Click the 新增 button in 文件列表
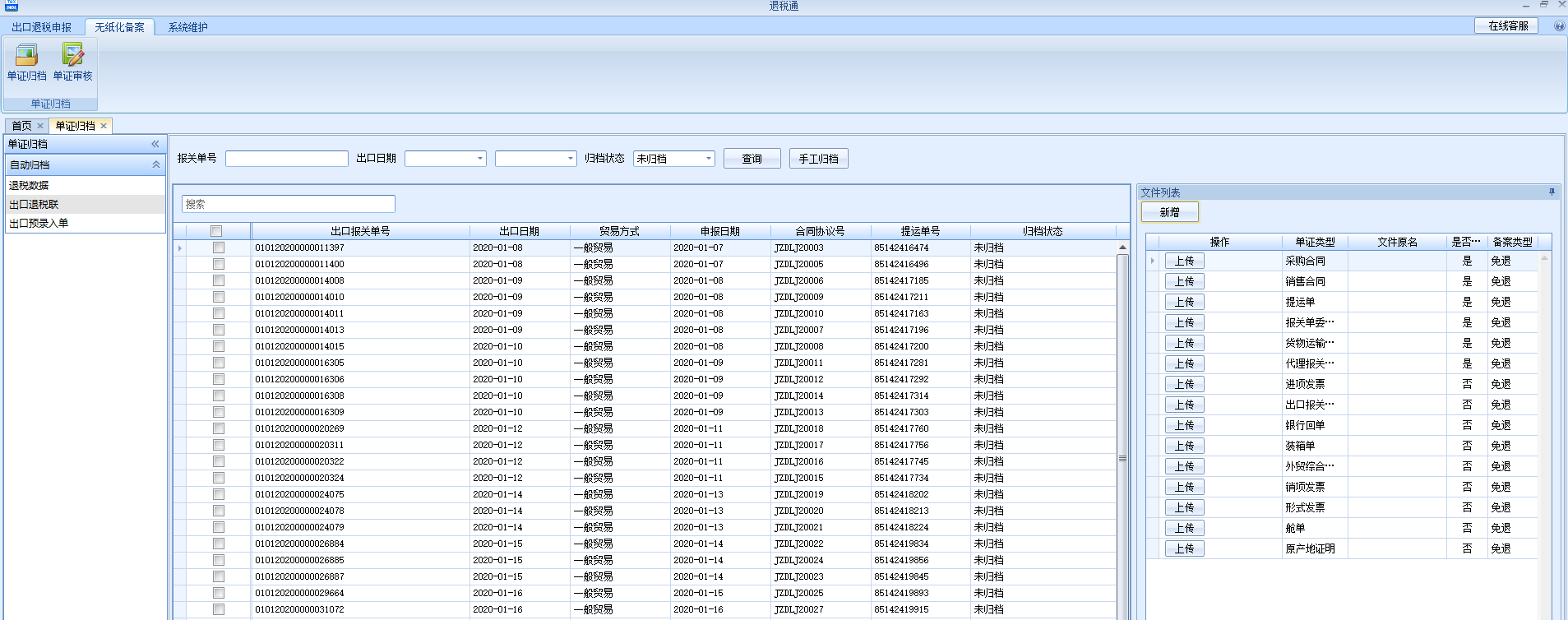Image resolution: width=1568 pixels, height=620 pixels. click(x=1170, y=212)
